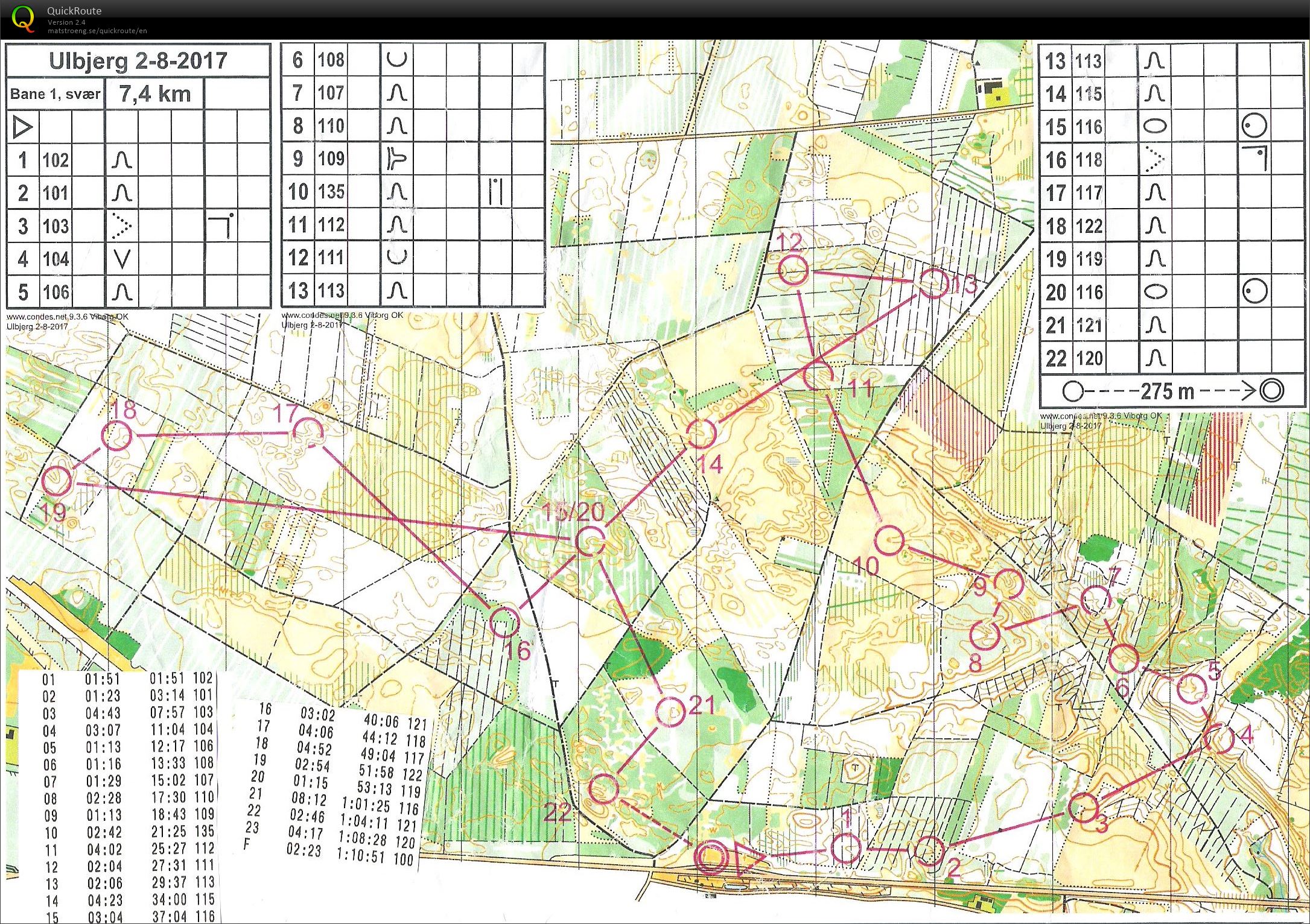Click control circle 9 on the map
This screenshot has width=1310, height=924.
coord(1008,584)
